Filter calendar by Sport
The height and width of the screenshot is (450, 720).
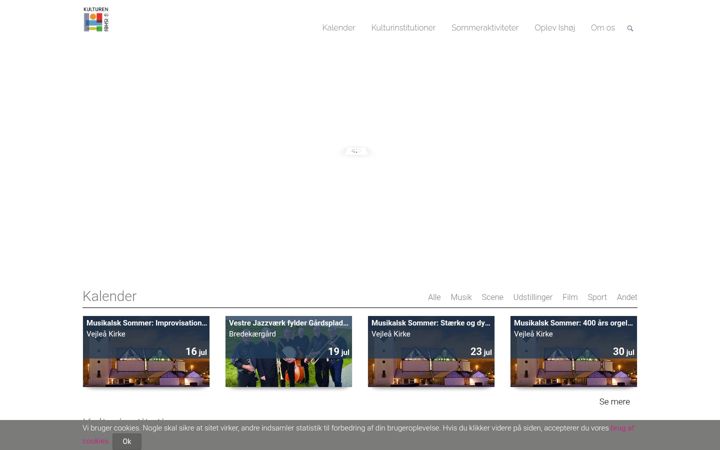pyautogui.click(x=597, y=297)
